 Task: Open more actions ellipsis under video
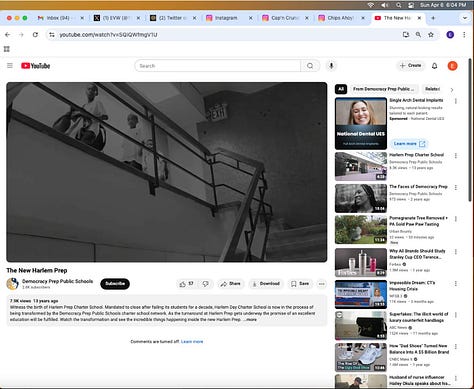tap(321, 284)
